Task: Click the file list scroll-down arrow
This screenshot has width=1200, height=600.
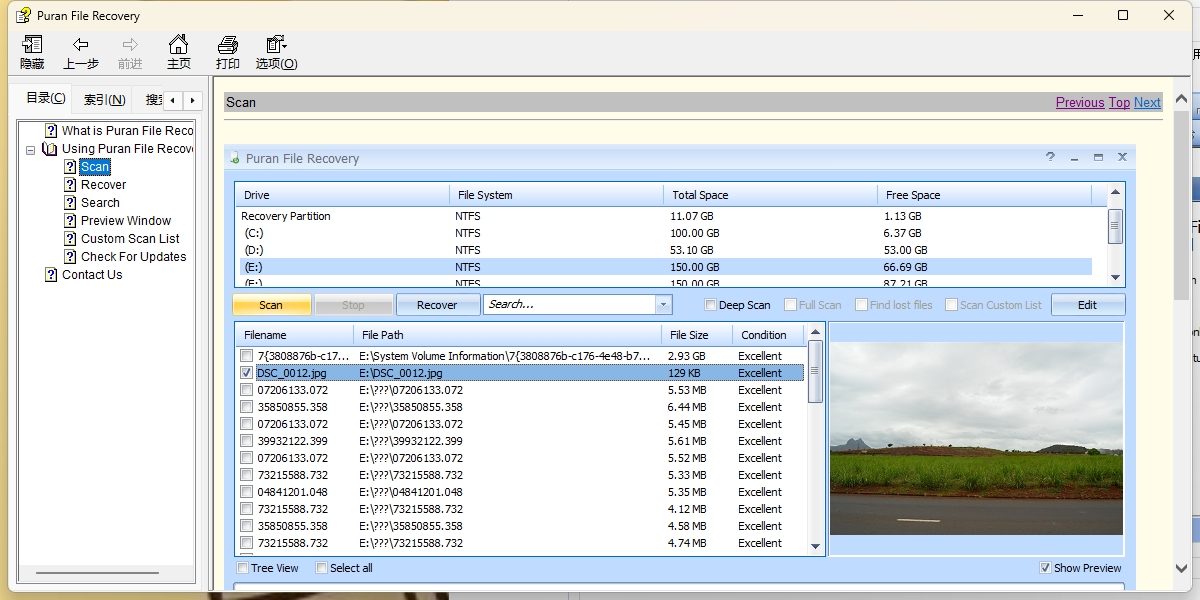Action: 815,546
